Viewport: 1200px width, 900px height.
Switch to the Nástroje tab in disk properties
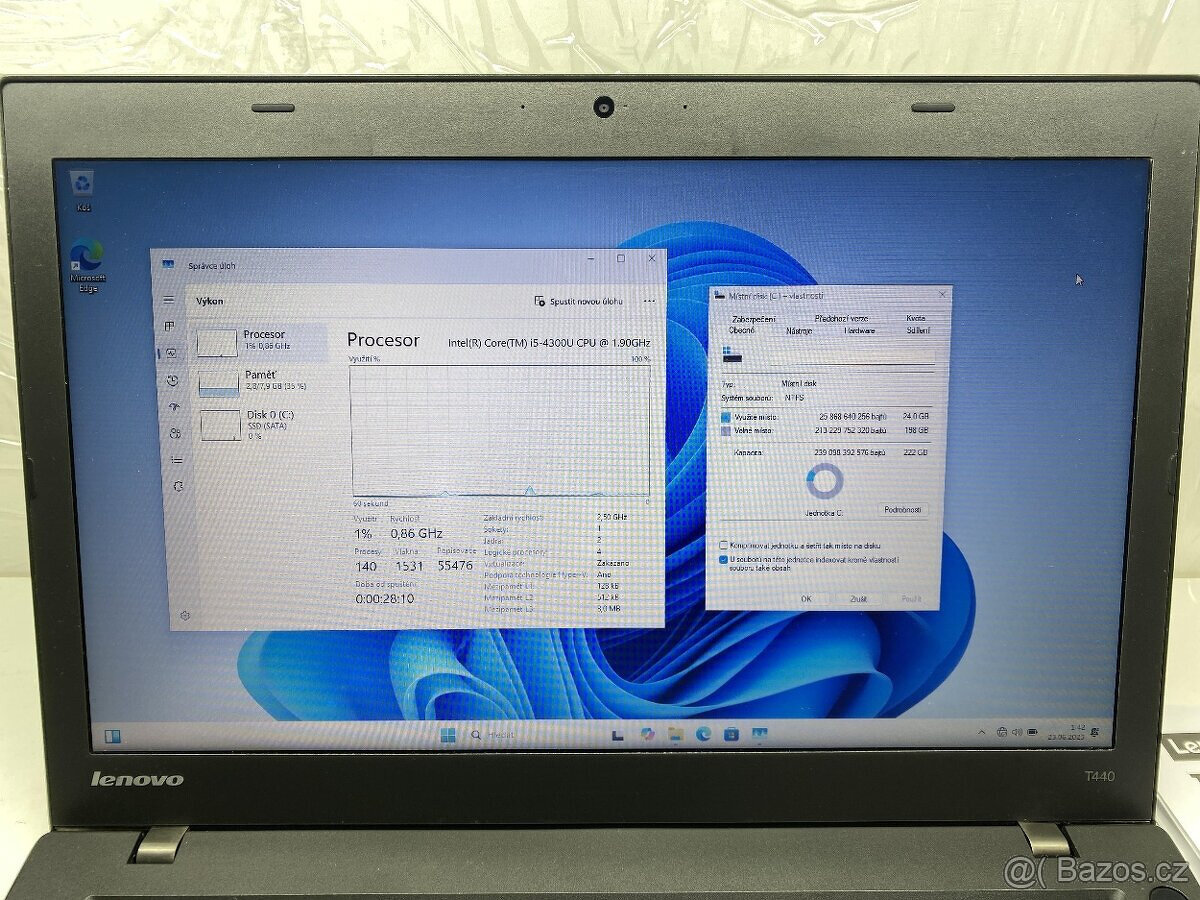pyautogui.click(x=798, y=331)
